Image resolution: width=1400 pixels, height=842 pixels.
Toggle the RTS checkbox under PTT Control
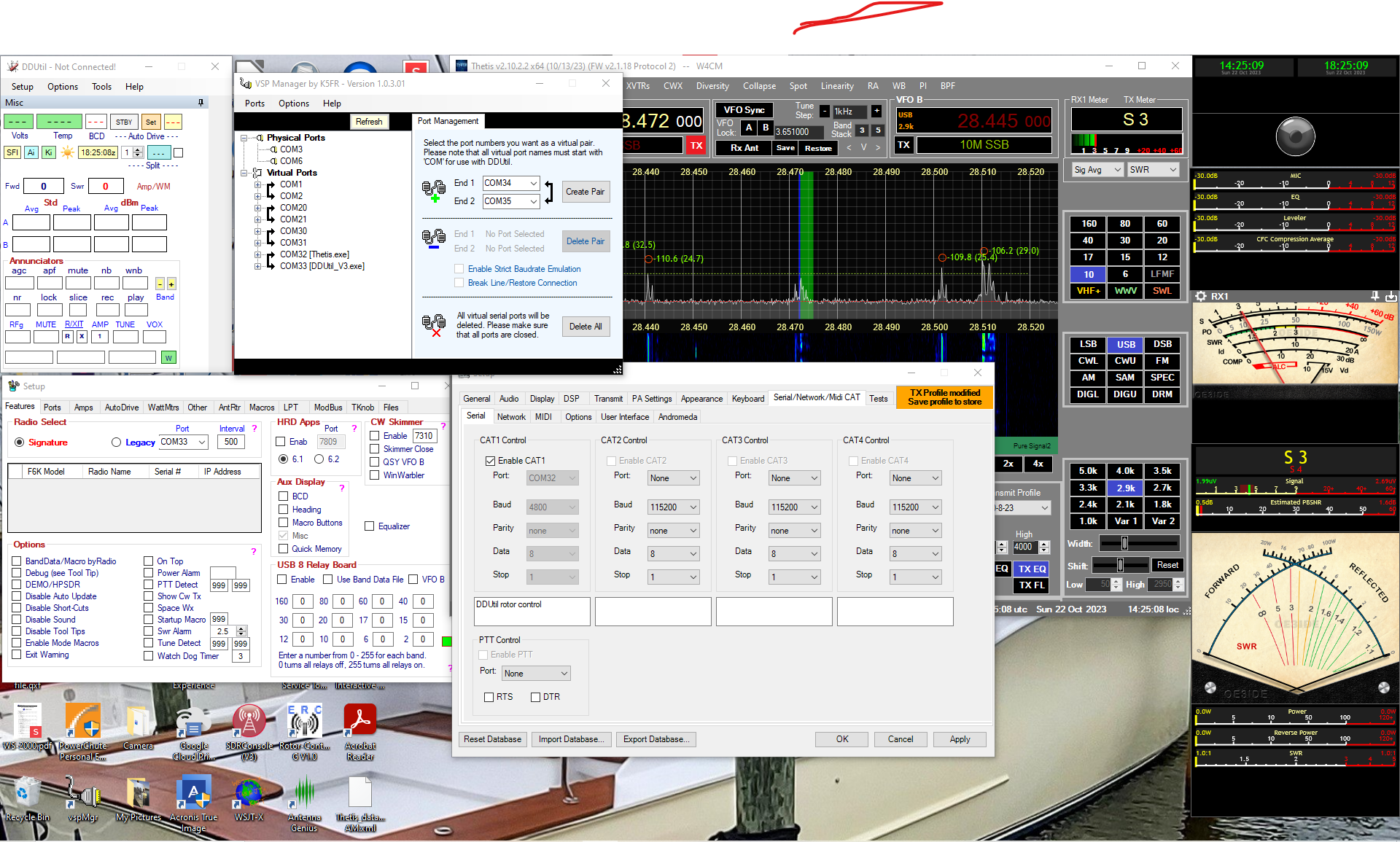point(489,697)
